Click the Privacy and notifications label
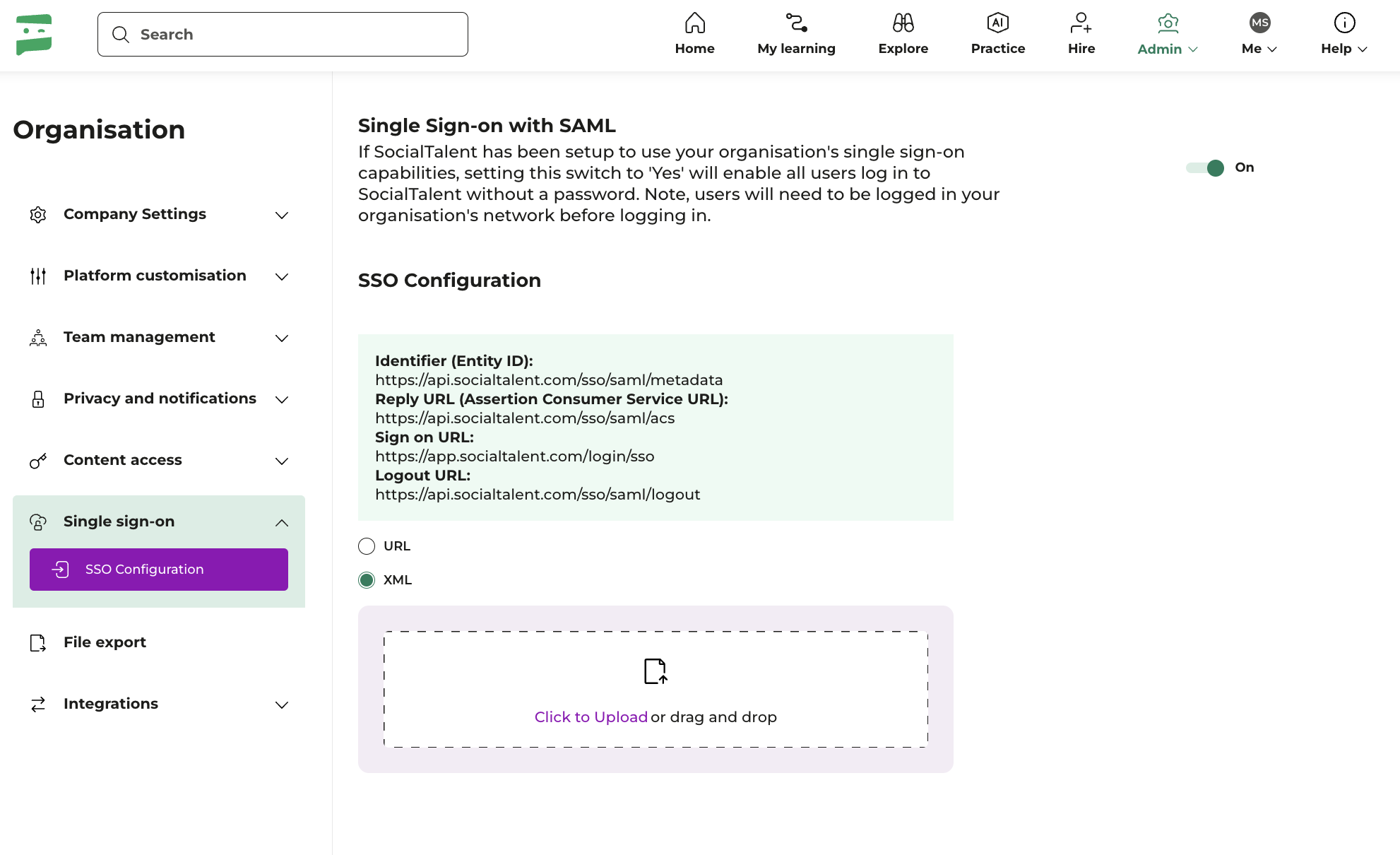Screen dimensions: 1400x855 (160, 399)
